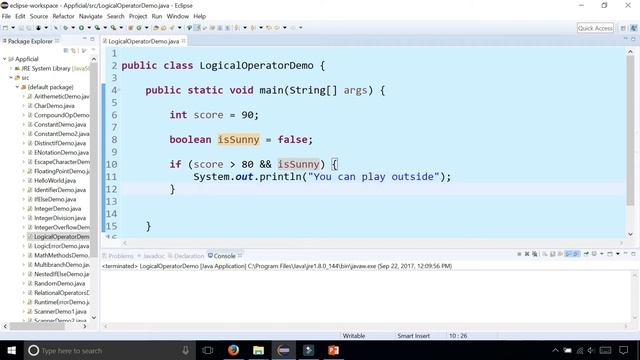This screenshot has width=640, height=360.
Task: Click the Pin Console icon
Action: click(x=586, y=254)
